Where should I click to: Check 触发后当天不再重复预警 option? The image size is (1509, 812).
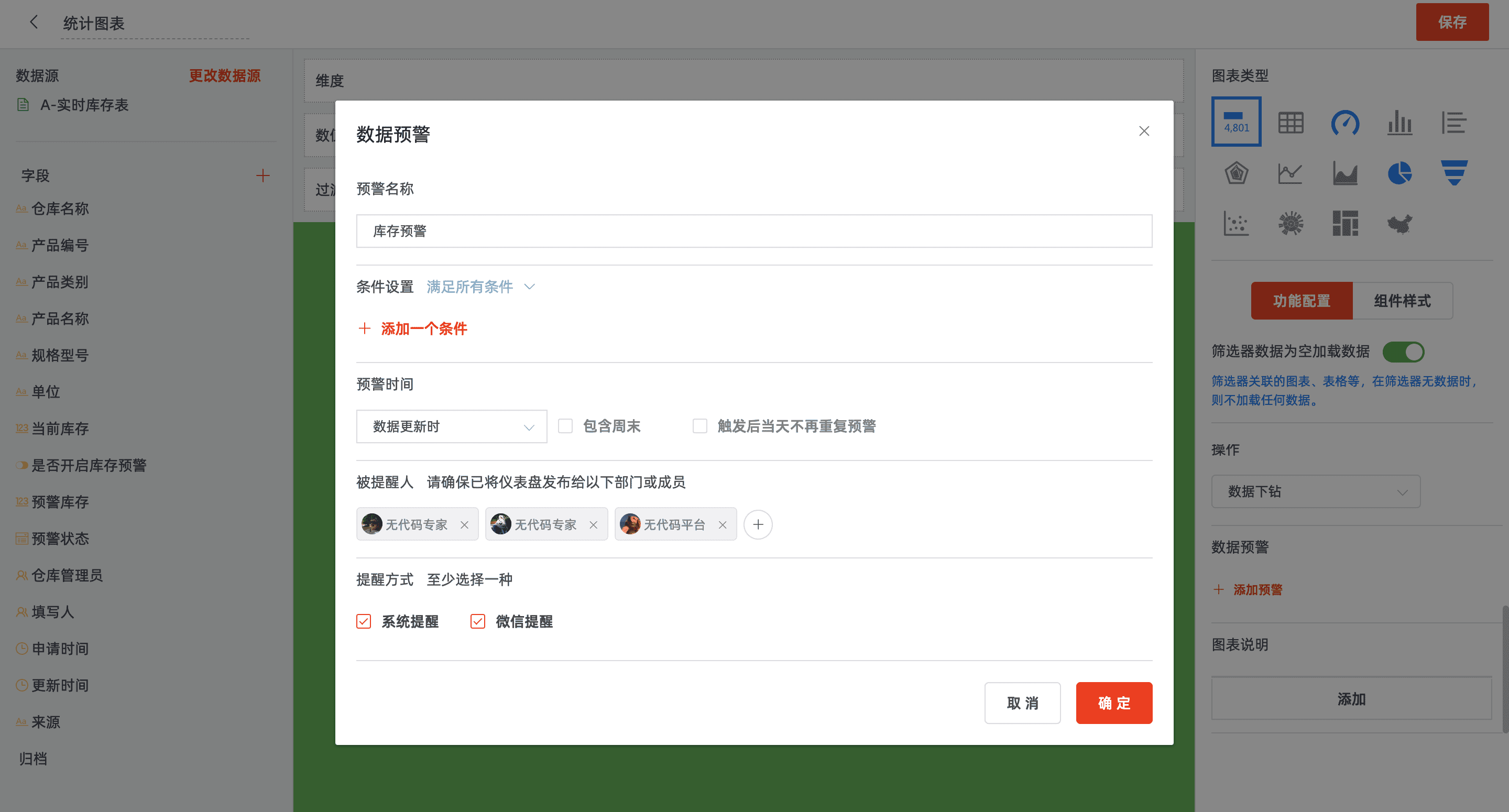click(x=700, y=426)
